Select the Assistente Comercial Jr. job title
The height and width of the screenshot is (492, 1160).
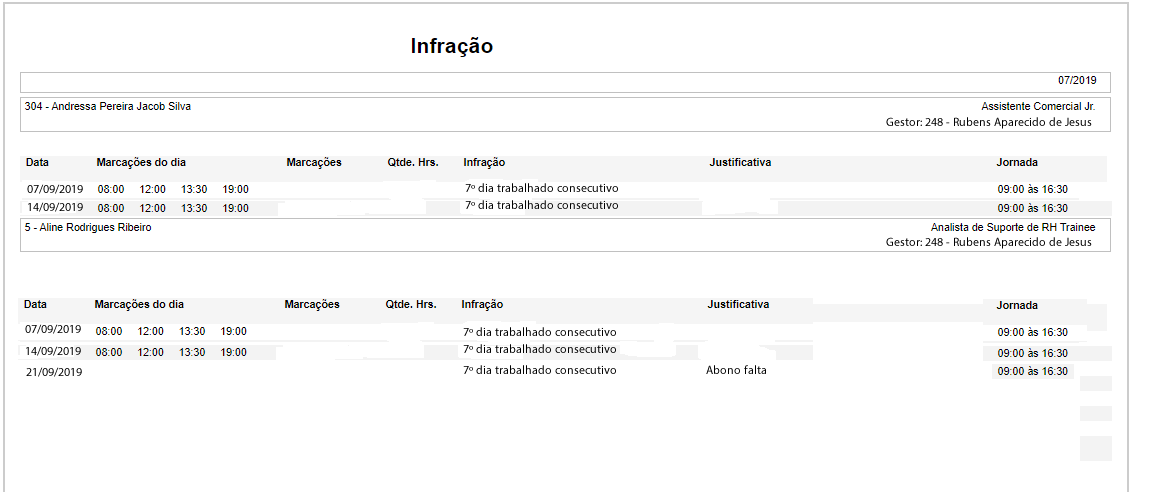tap(1038, 106)
